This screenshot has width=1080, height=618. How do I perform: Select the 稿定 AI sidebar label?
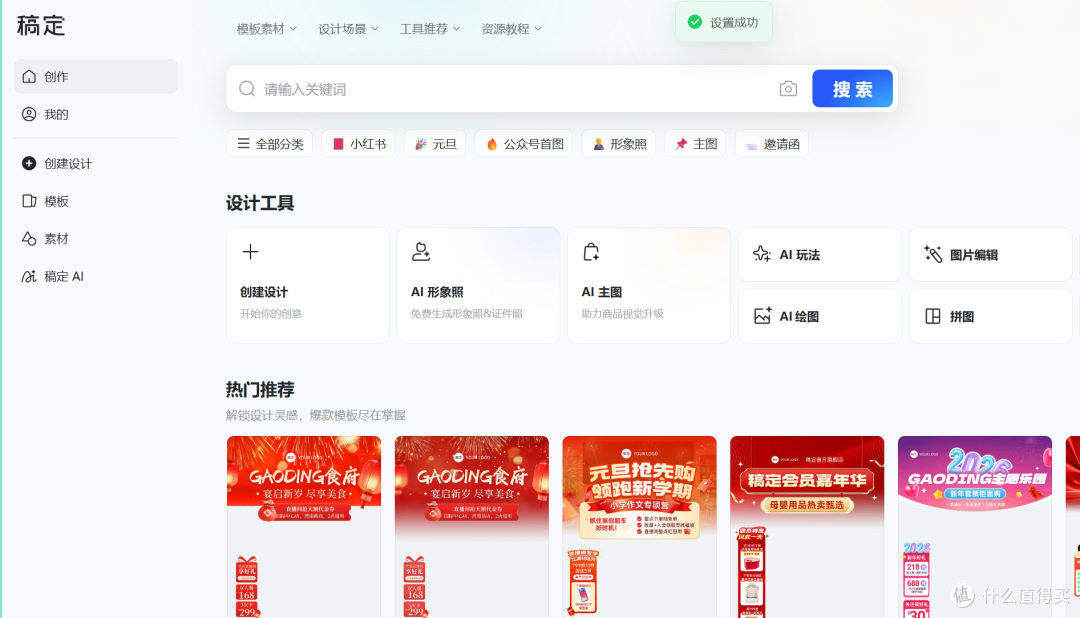tap(64, 276)
